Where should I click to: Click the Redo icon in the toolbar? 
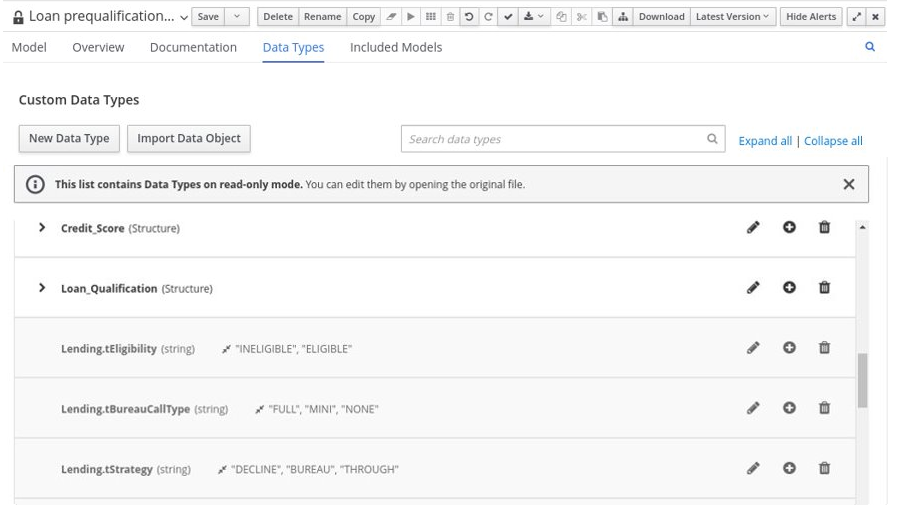(x=488, y=17)
